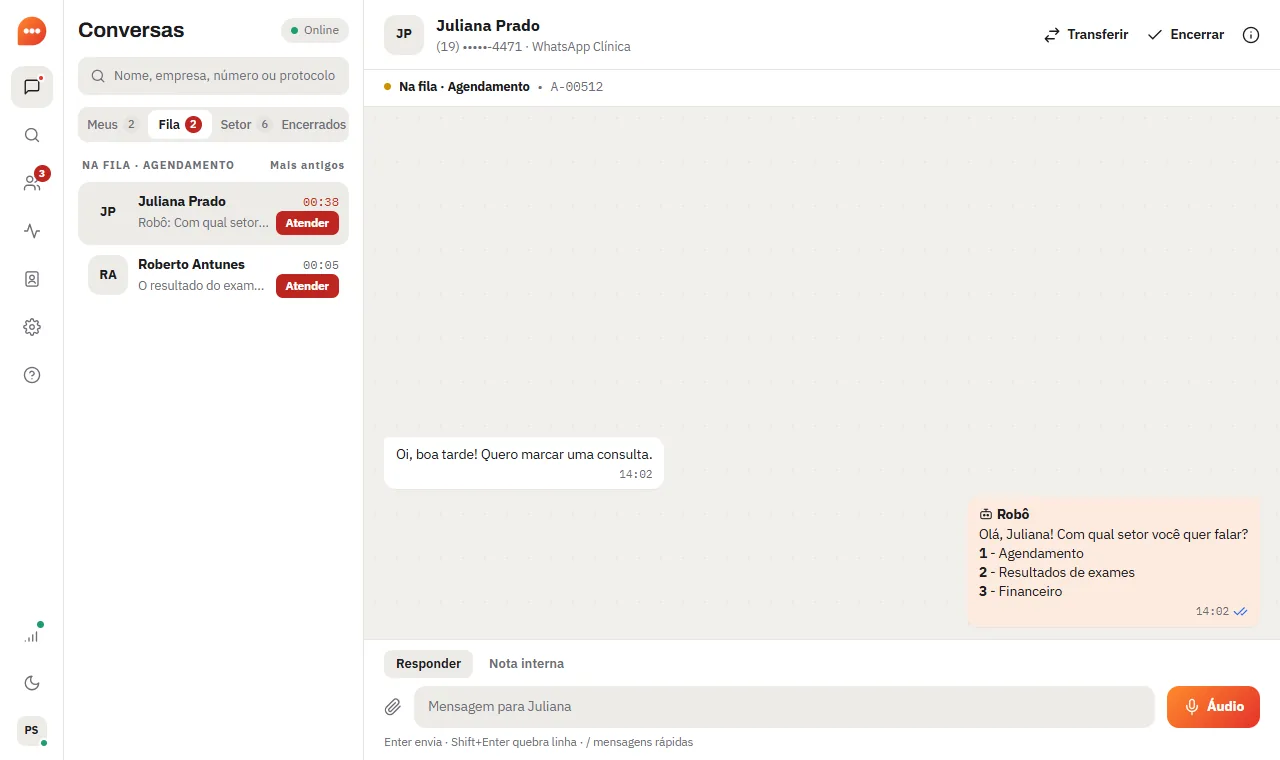This screenshot has height=760, width=1280.
Task: Switch to the Encerrados tab
Action: coord(314,125)
